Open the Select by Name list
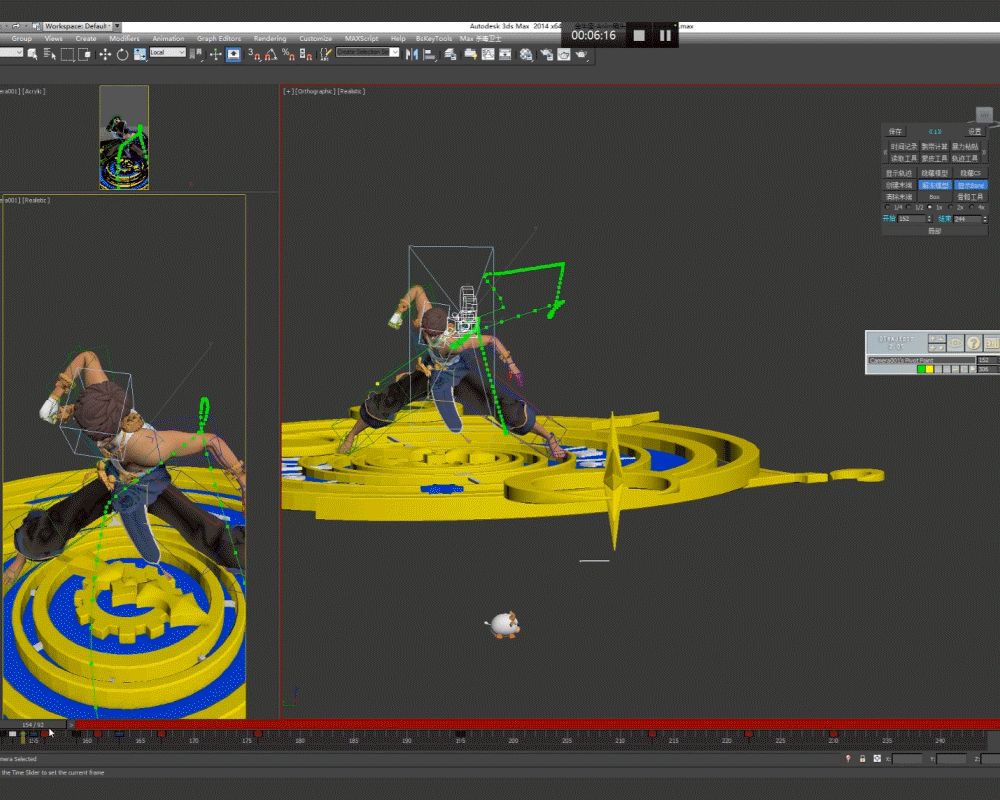Screen dimensions: 1000x800 [x=49, y=55]
